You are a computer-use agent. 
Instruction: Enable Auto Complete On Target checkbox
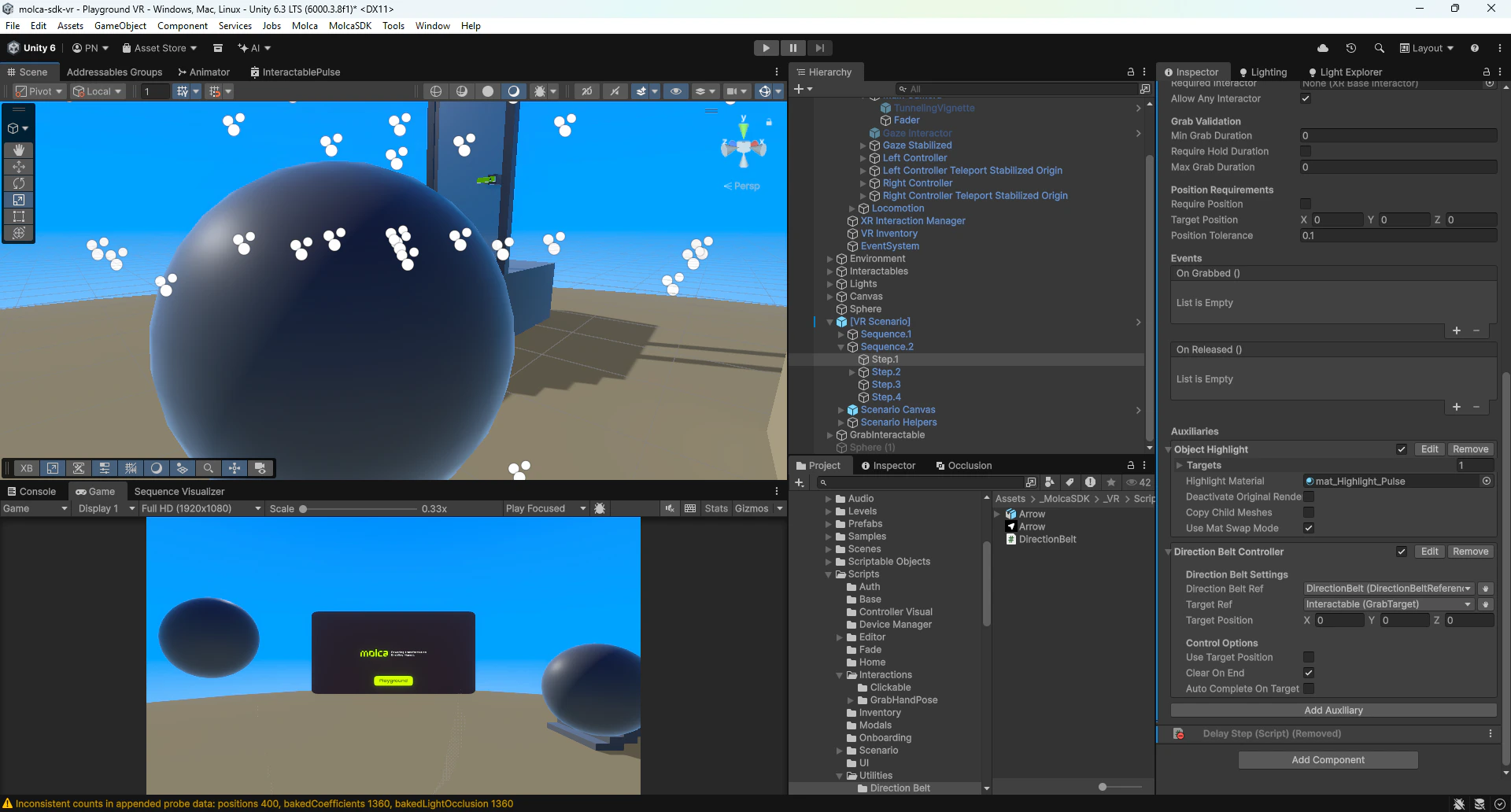click(1309, 688)
